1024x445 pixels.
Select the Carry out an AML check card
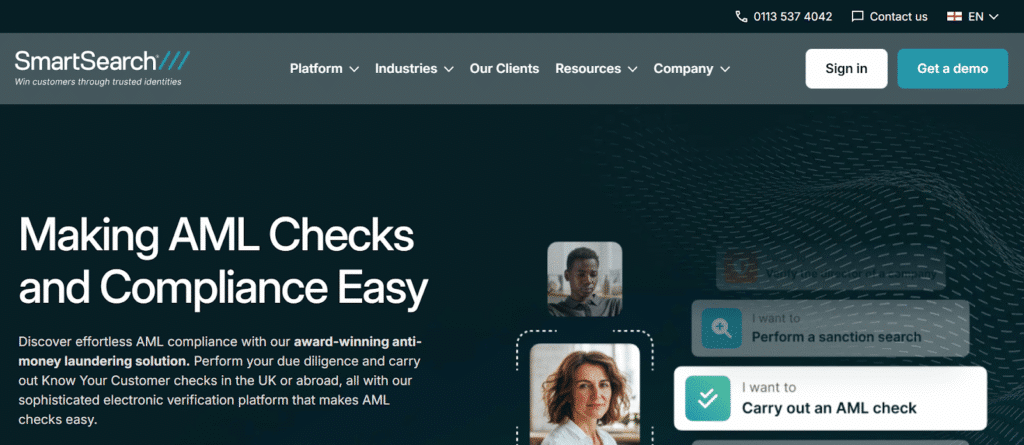click(830, 398)
